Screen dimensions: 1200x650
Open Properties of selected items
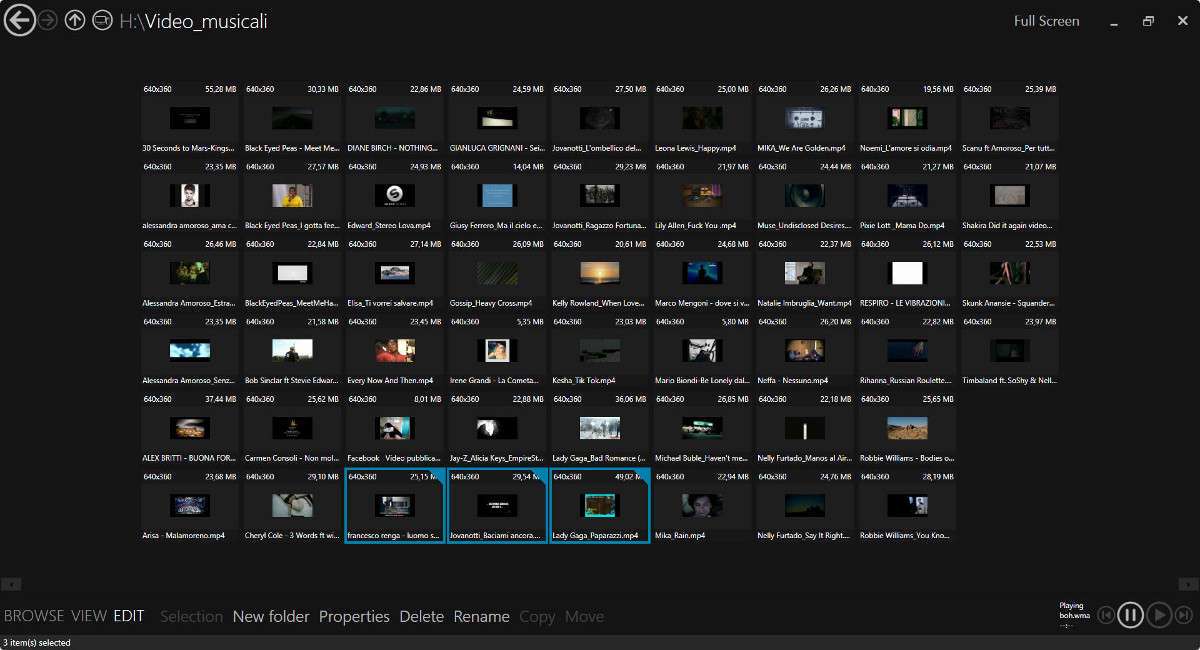point(354,617)
